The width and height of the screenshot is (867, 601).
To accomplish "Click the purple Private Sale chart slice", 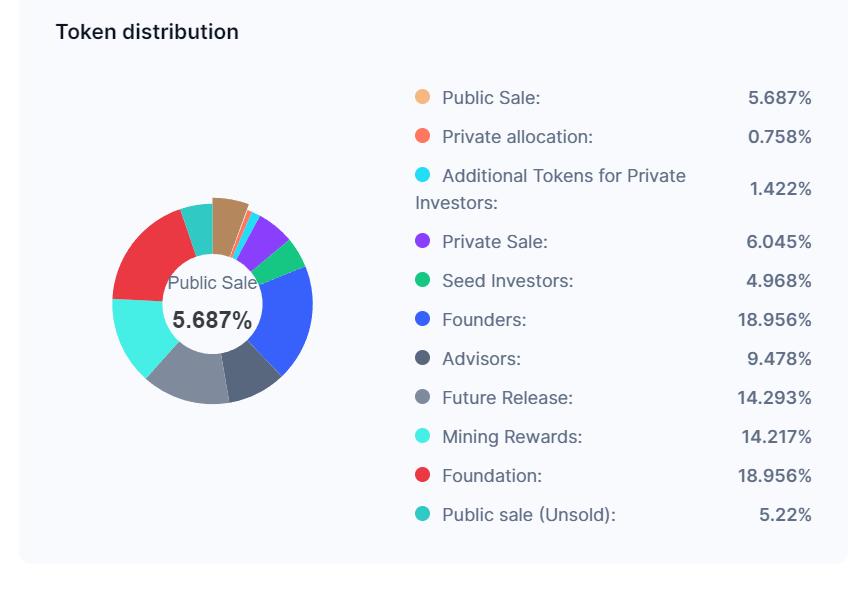I will [x=265, y=238].
